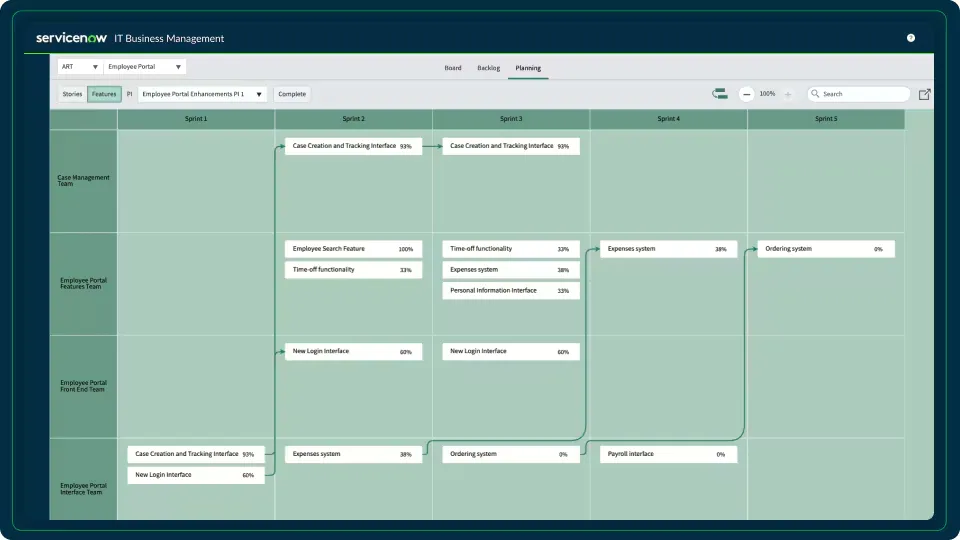960x540 pixels.
Task: Toggle the Stories view
Action: (x=72, y=94)
